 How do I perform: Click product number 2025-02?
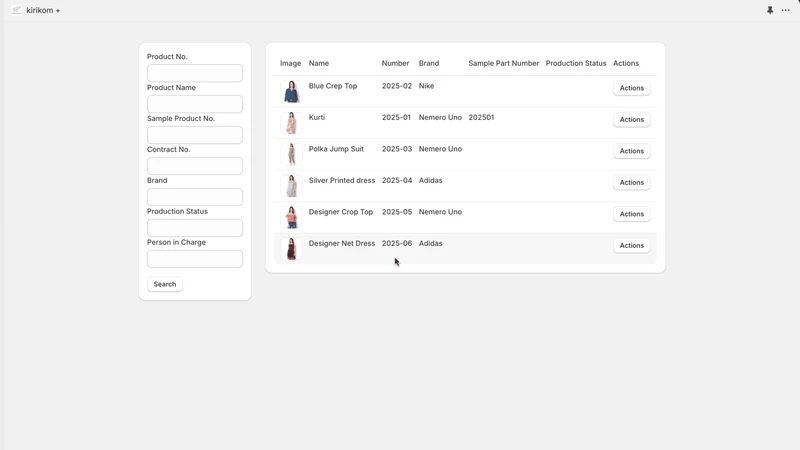[x=397, y=86]
